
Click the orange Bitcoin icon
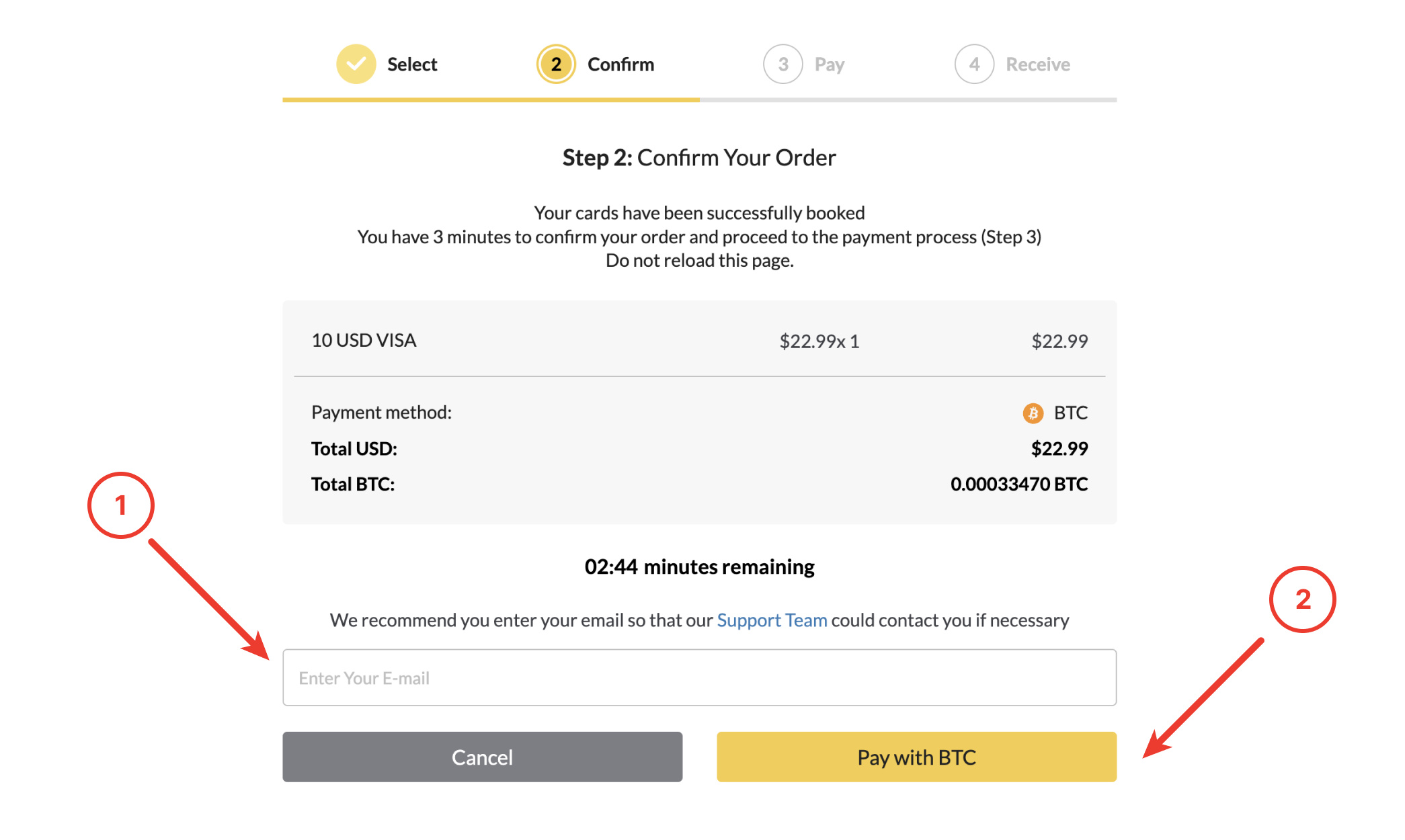(1033, 413)
